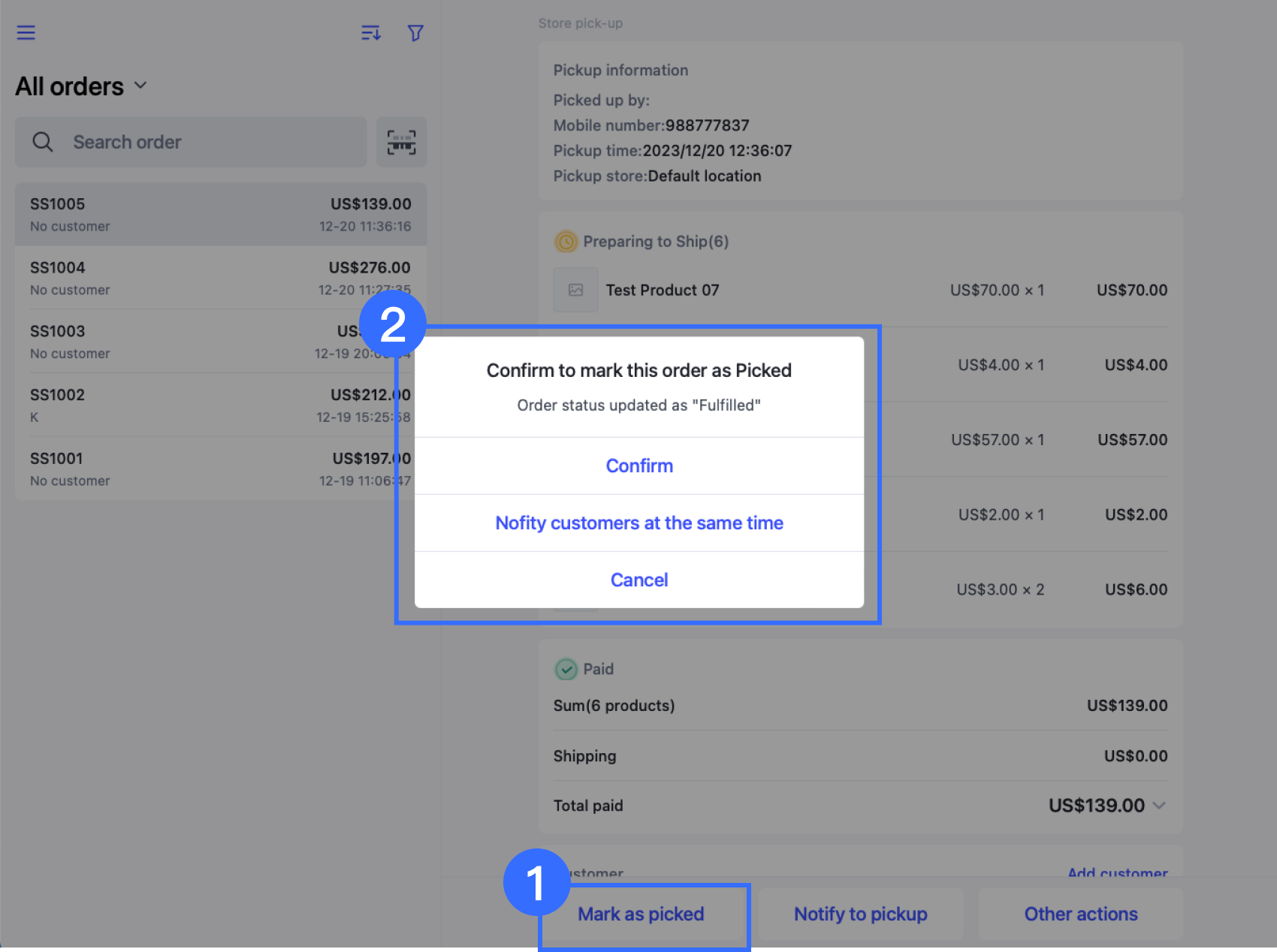Click the Test Product 07 name
The width and height of the screenshot is (1277, 952).
pyautogui.click(x=663, y=290)
